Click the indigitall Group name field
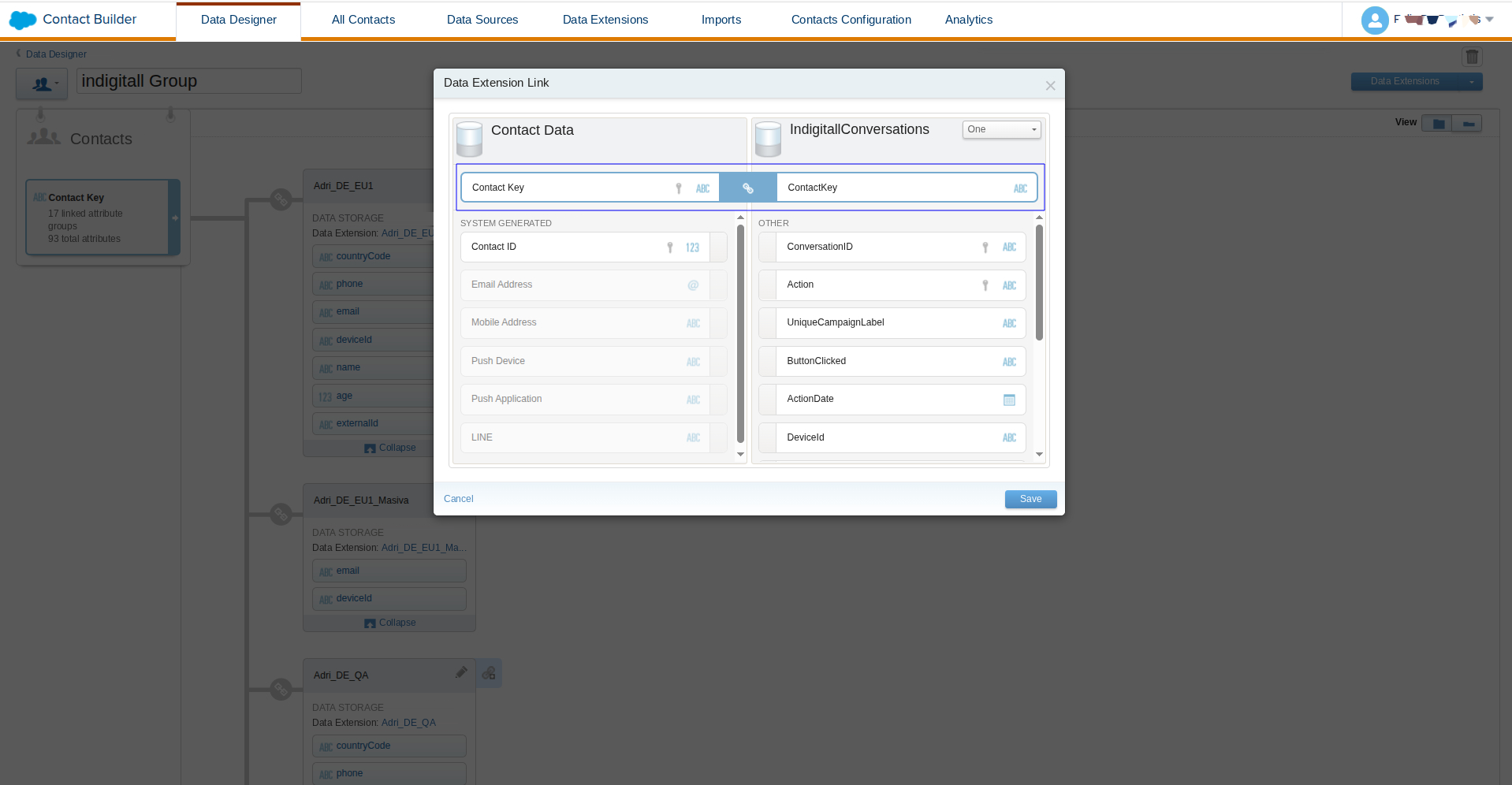 pos(189,81)
